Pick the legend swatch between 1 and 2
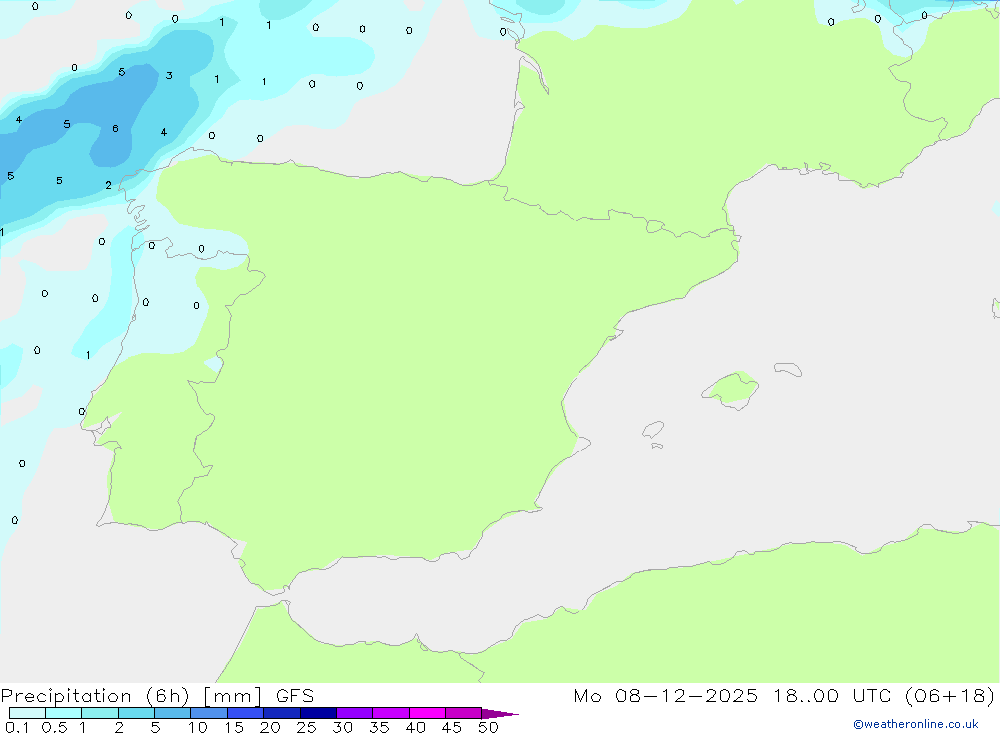1000x733 pixels. 100,713
